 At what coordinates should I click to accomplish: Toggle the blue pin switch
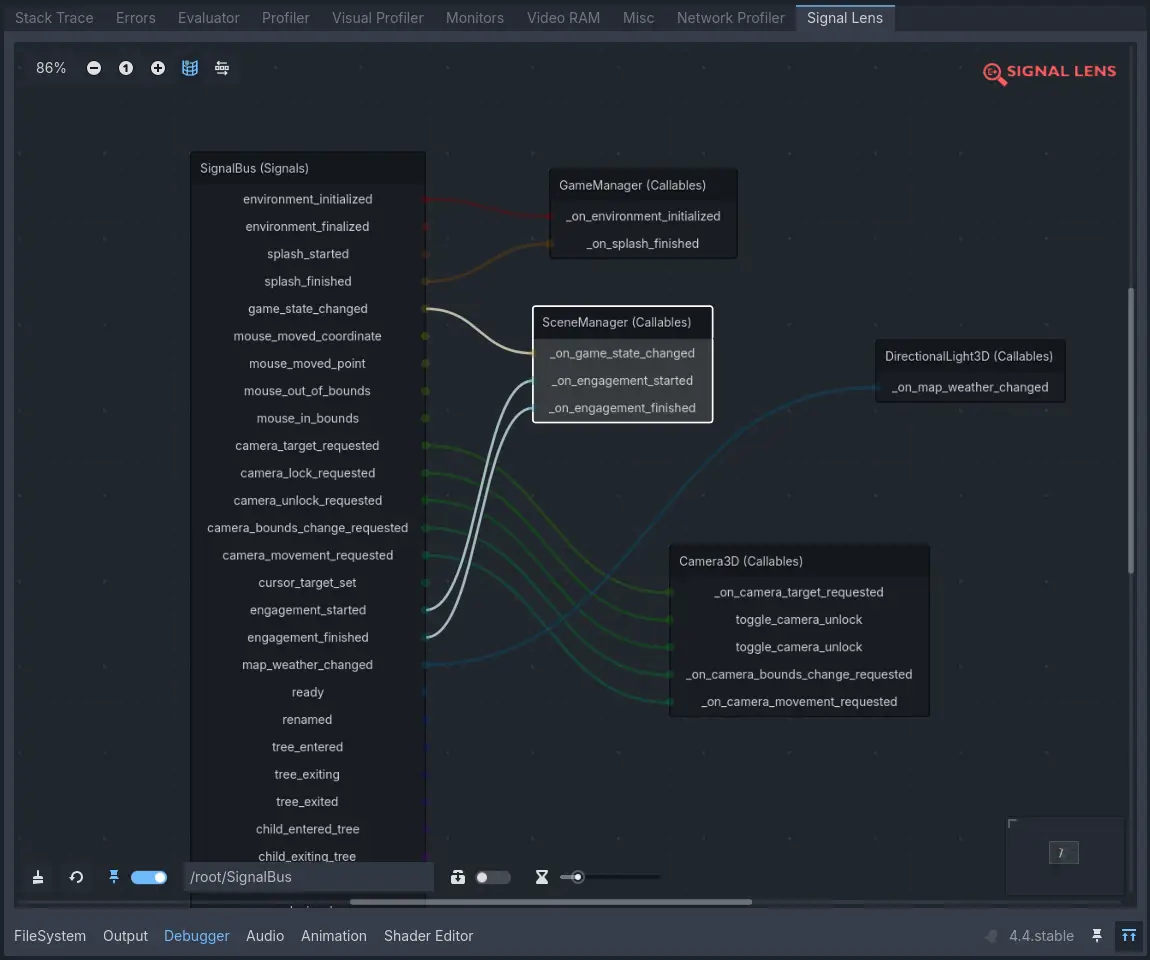click(149, 877)
